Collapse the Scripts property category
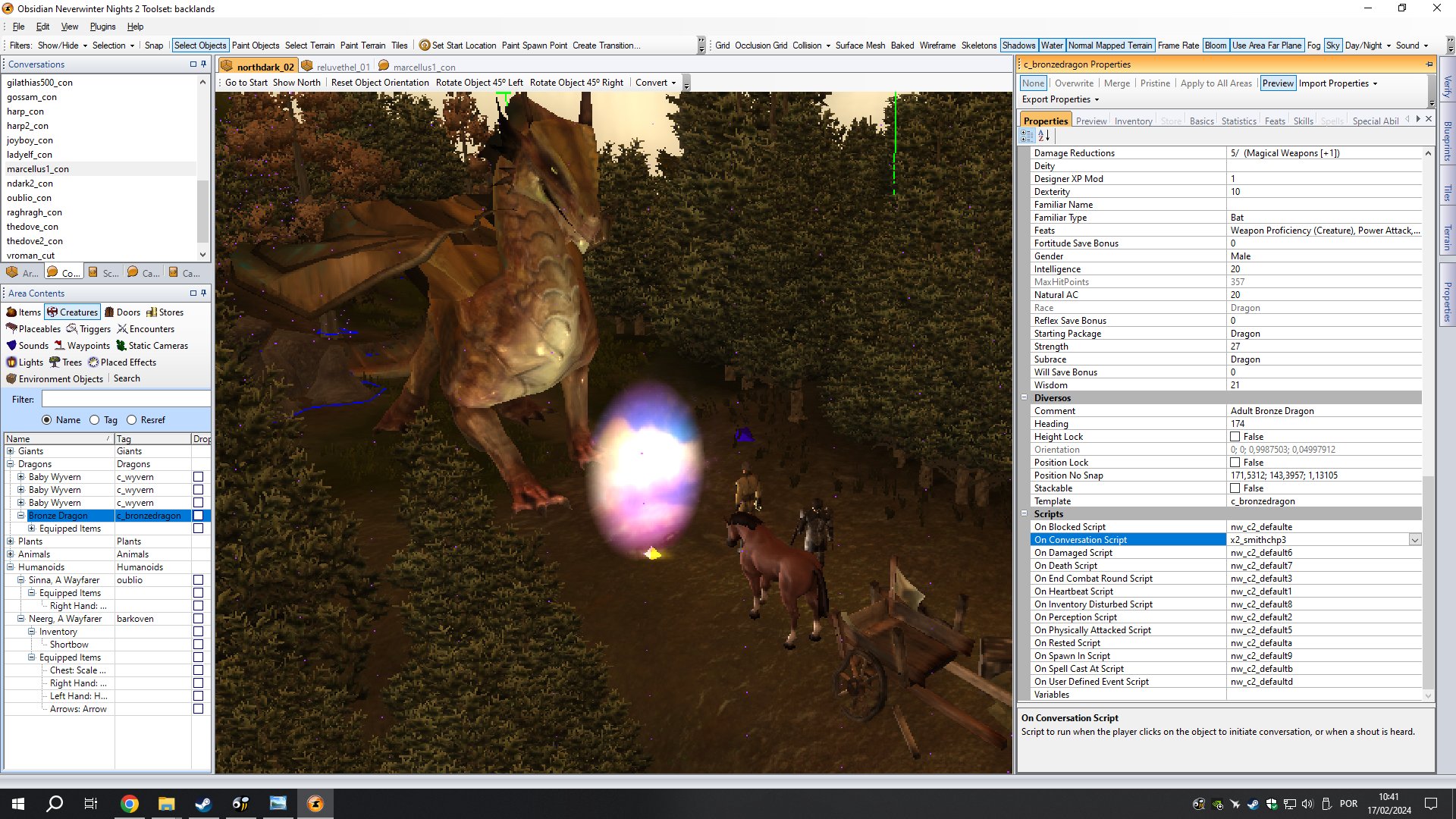 1024,514
